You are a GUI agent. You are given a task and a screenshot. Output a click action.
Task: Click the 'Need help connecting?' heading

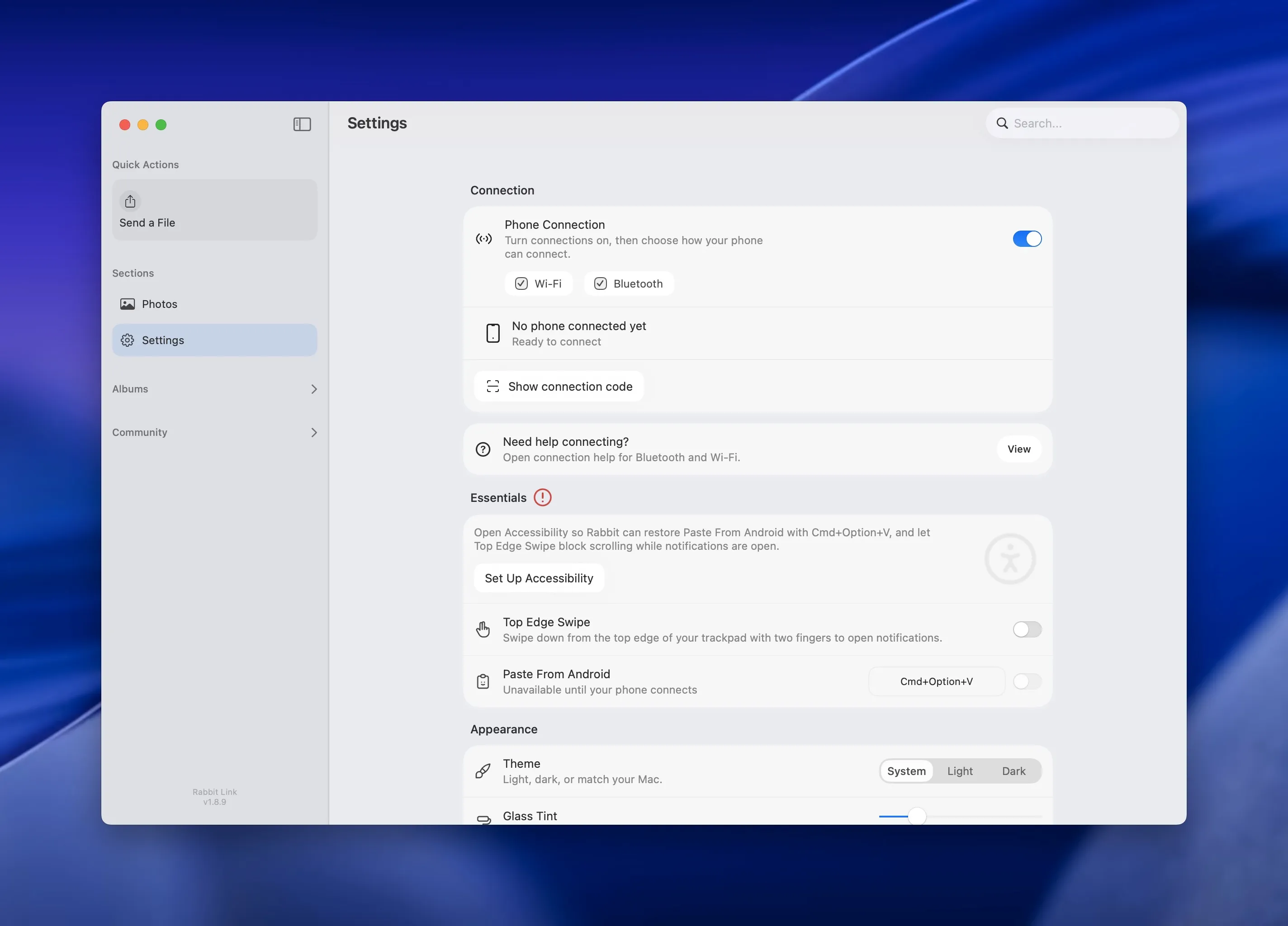coord(566,442)
